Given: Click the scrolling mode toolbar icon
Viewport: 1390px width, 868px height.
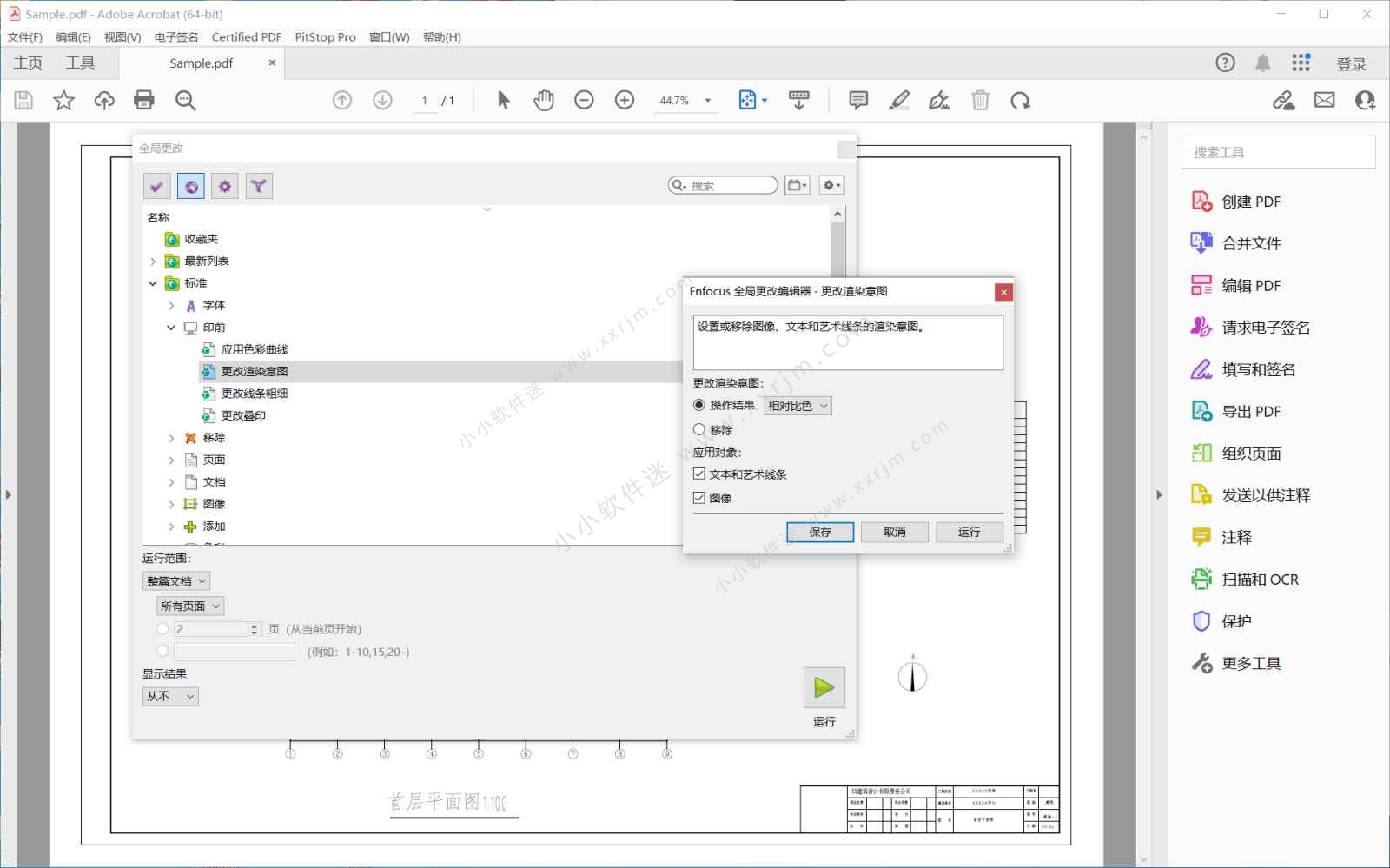Looking at the screenshot, I should point(799,101).
